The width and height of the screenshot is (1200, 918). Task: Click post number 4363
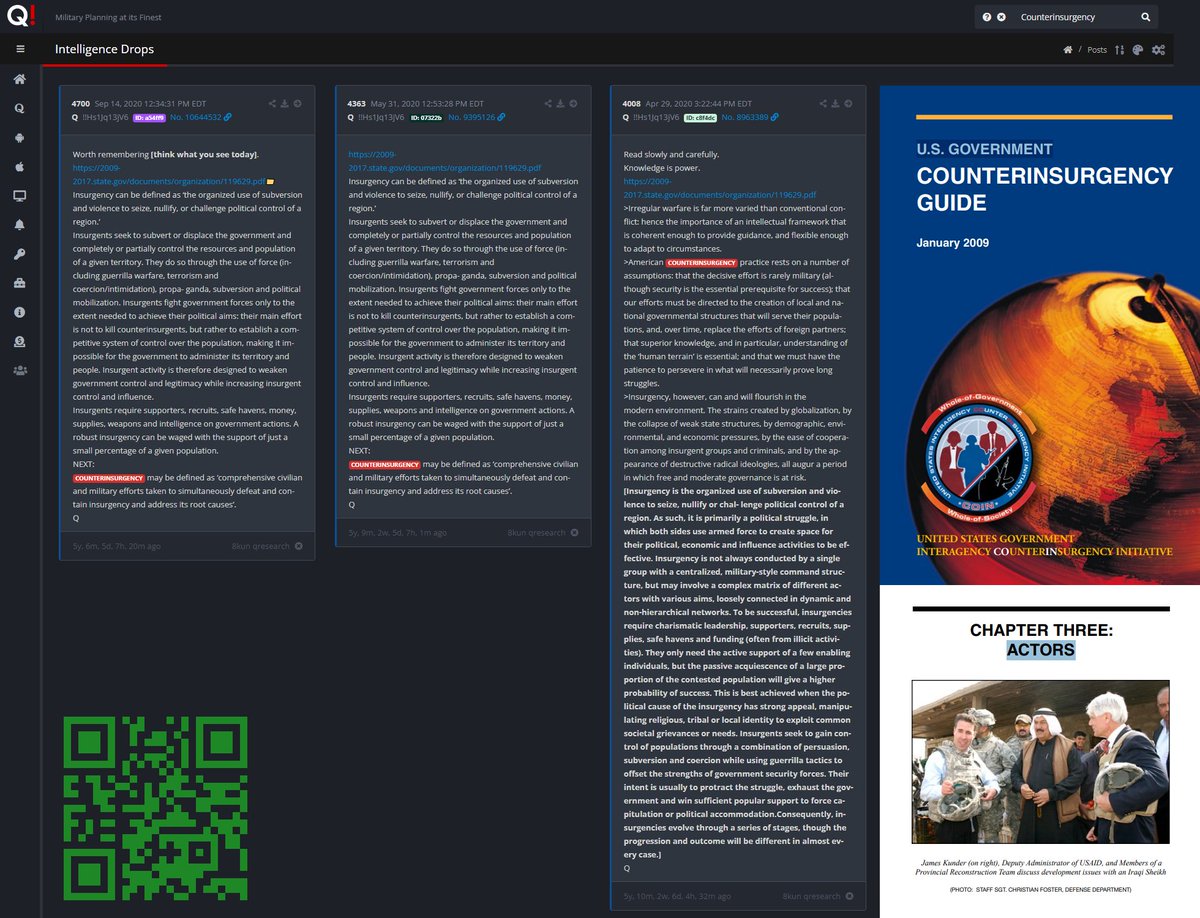pos(357,103)
